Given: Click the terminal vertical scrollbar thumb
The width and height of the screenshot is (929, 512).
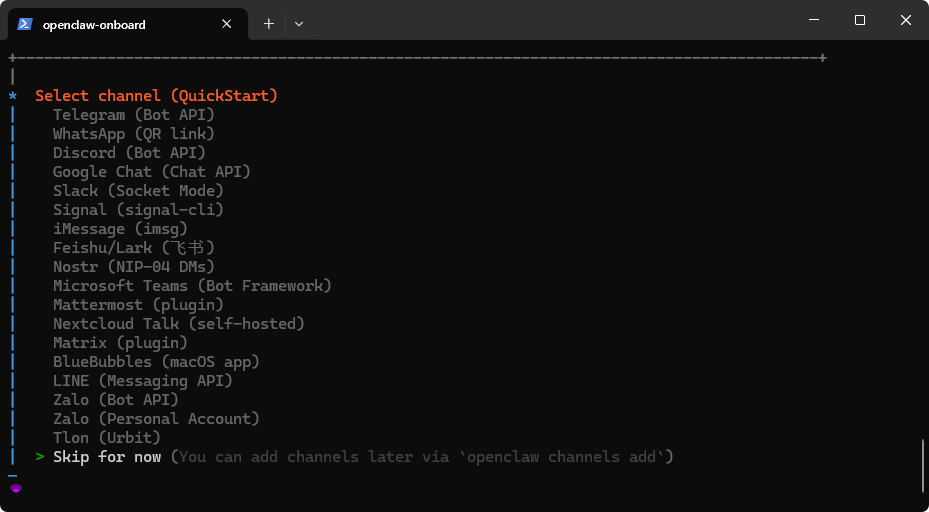Looking at the screenshot, I should click(x=922, y=465).
